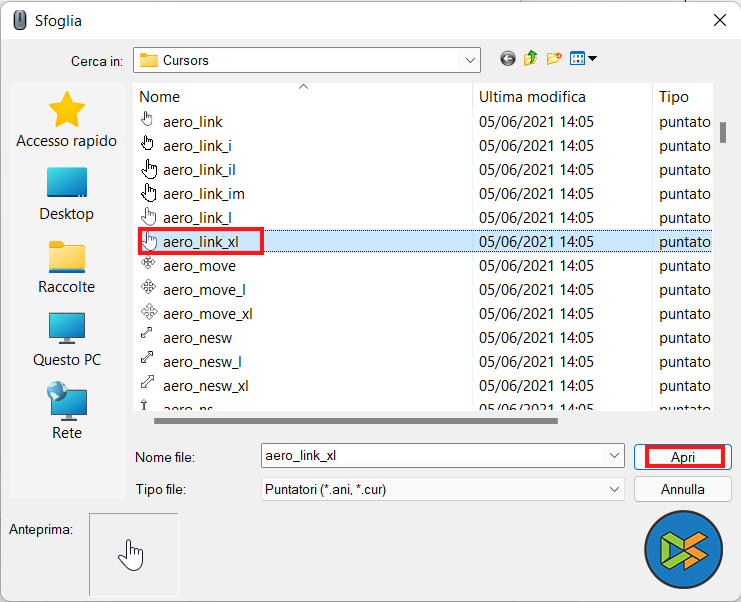
Task: Select Desktop in the places bar
Action: (x=66, y=194)
